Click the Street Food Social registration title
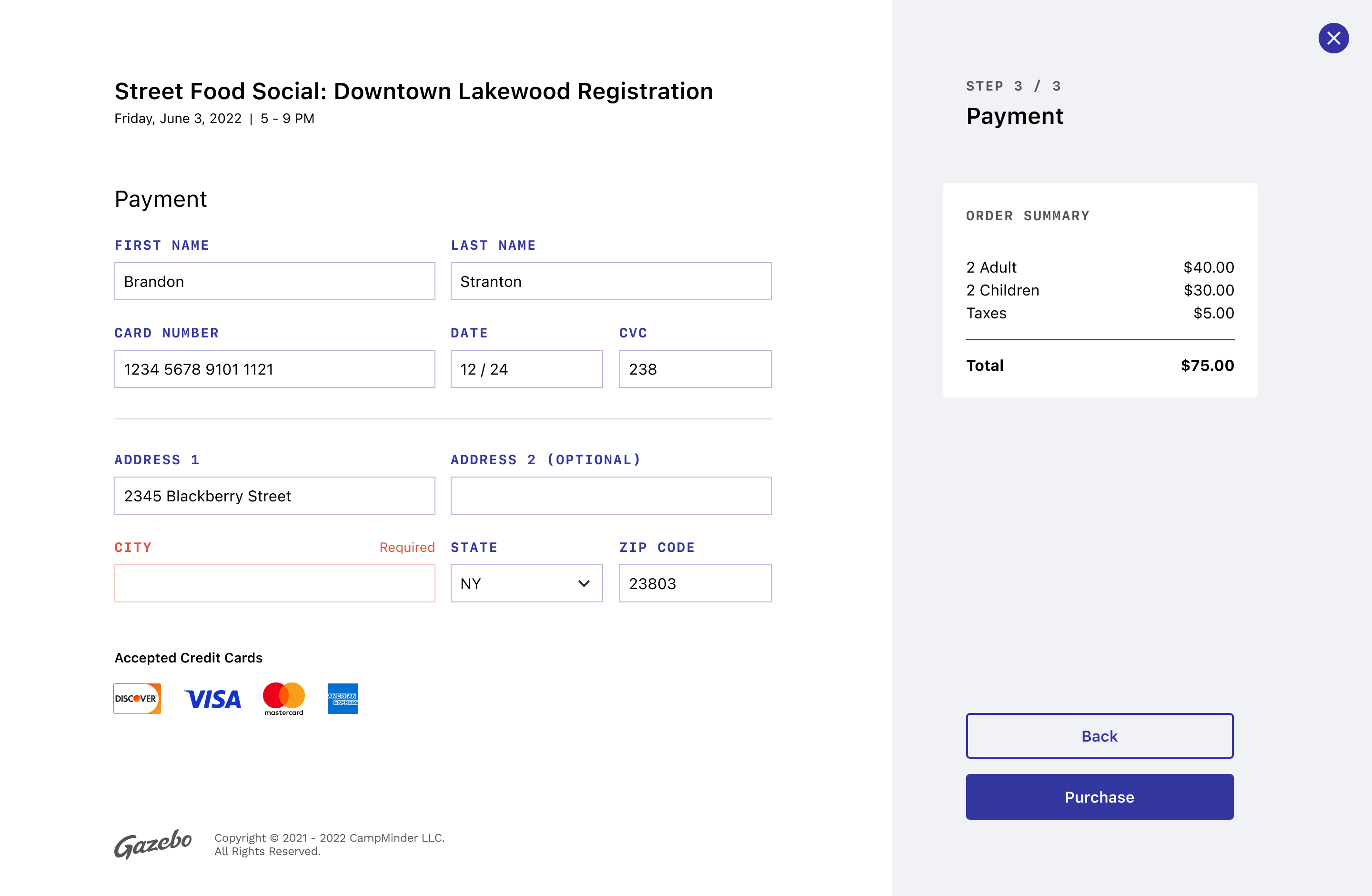The width and height of the screenshot is (1372, 896). tap(414, 91)
